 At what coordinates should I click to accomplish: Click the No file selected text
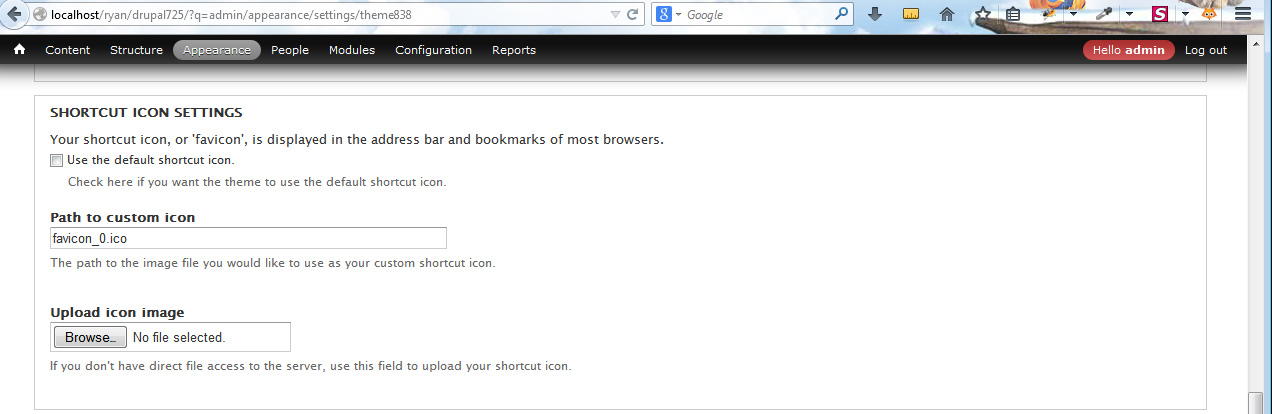[179, 338]
